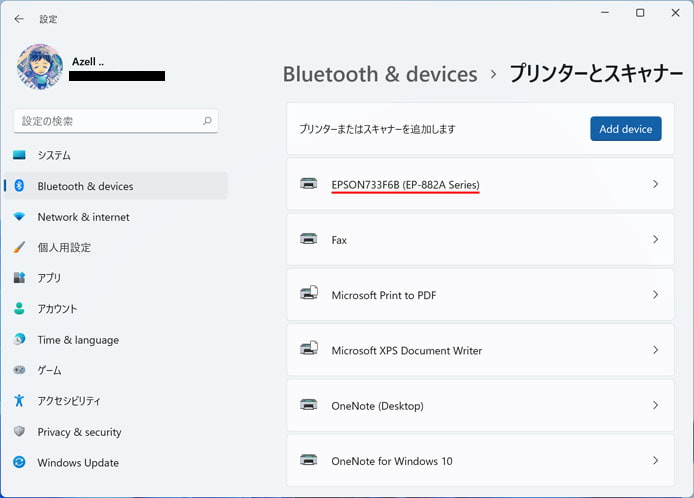The height and width of the screenshot is (498, 694).
Task: Click the search magnifier icon
Action: click(x=207, y=121)
